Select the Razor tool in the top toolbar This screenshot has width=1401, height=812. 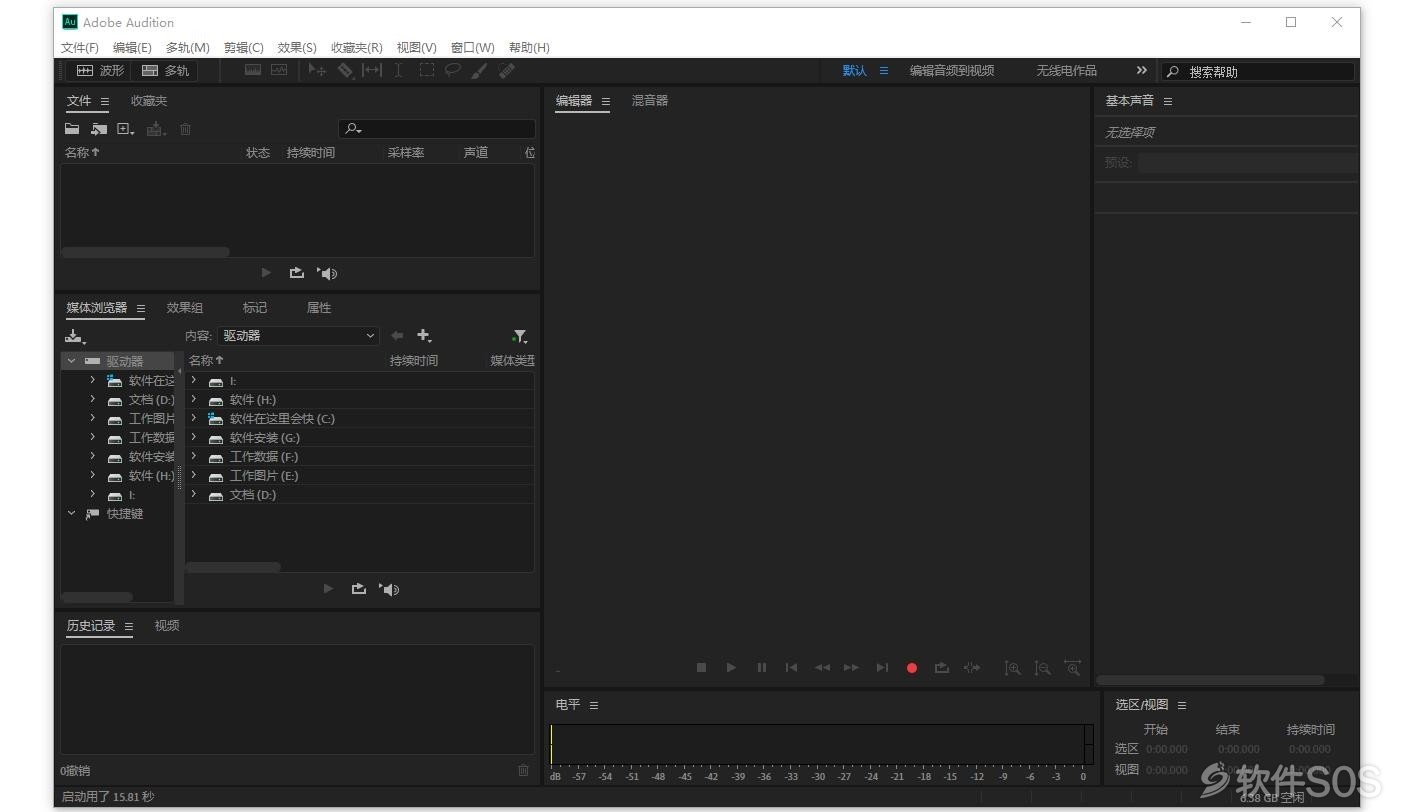[x=345, y=71]
